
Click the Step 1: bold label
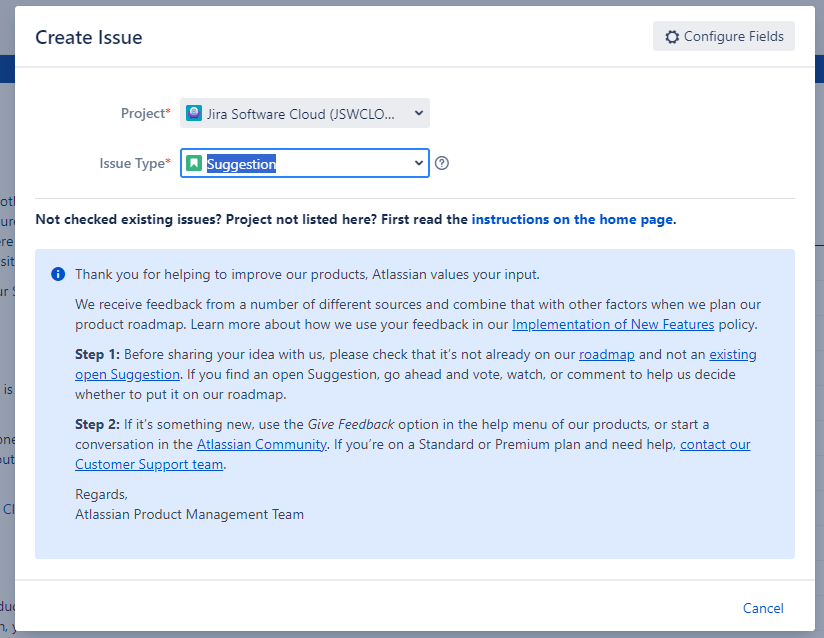[97, 354]
